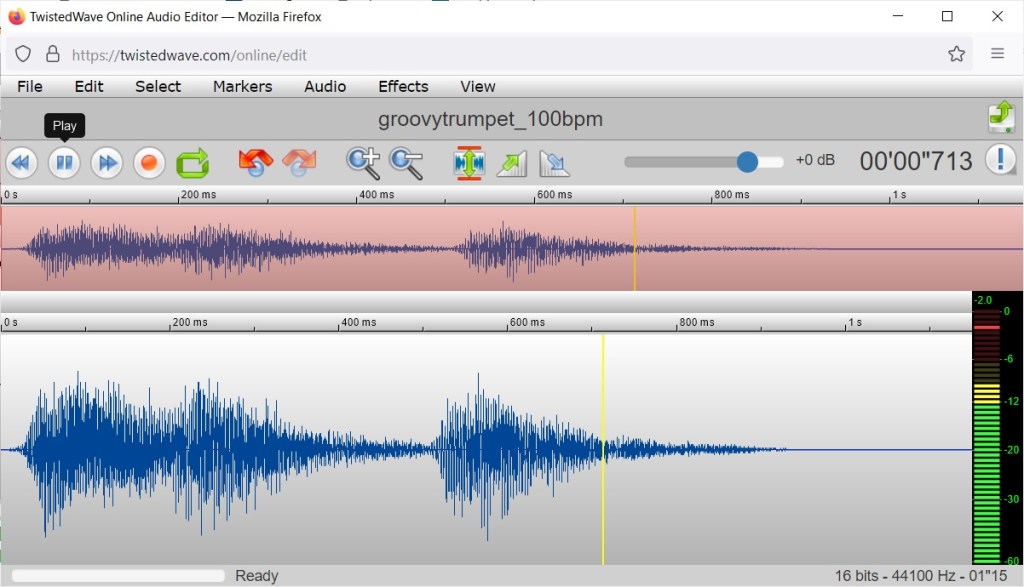Click the redo arrow icon
The width and height of the screenshot is (1024, 587).
[299, 162]
